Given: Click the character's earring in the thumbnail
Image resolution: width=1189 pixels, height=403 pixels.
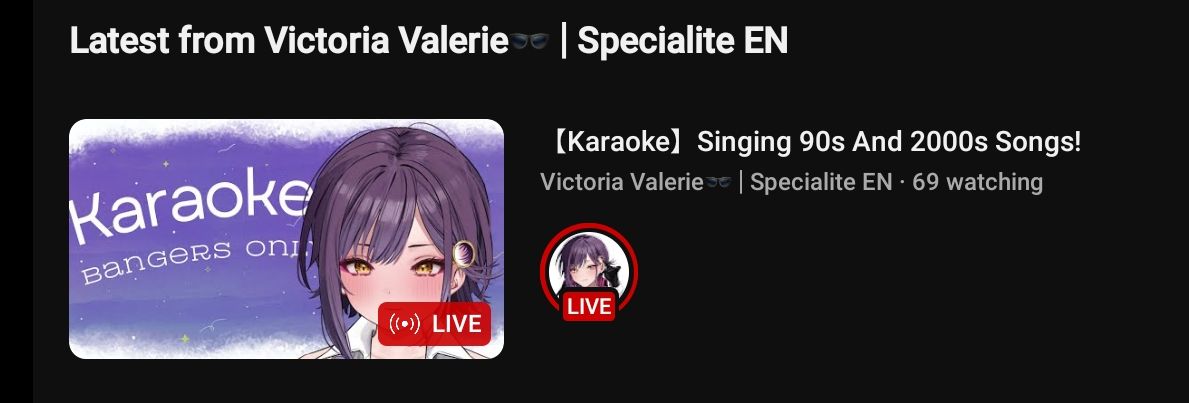Looking at the screenshot, I should [x=463, y=253].
